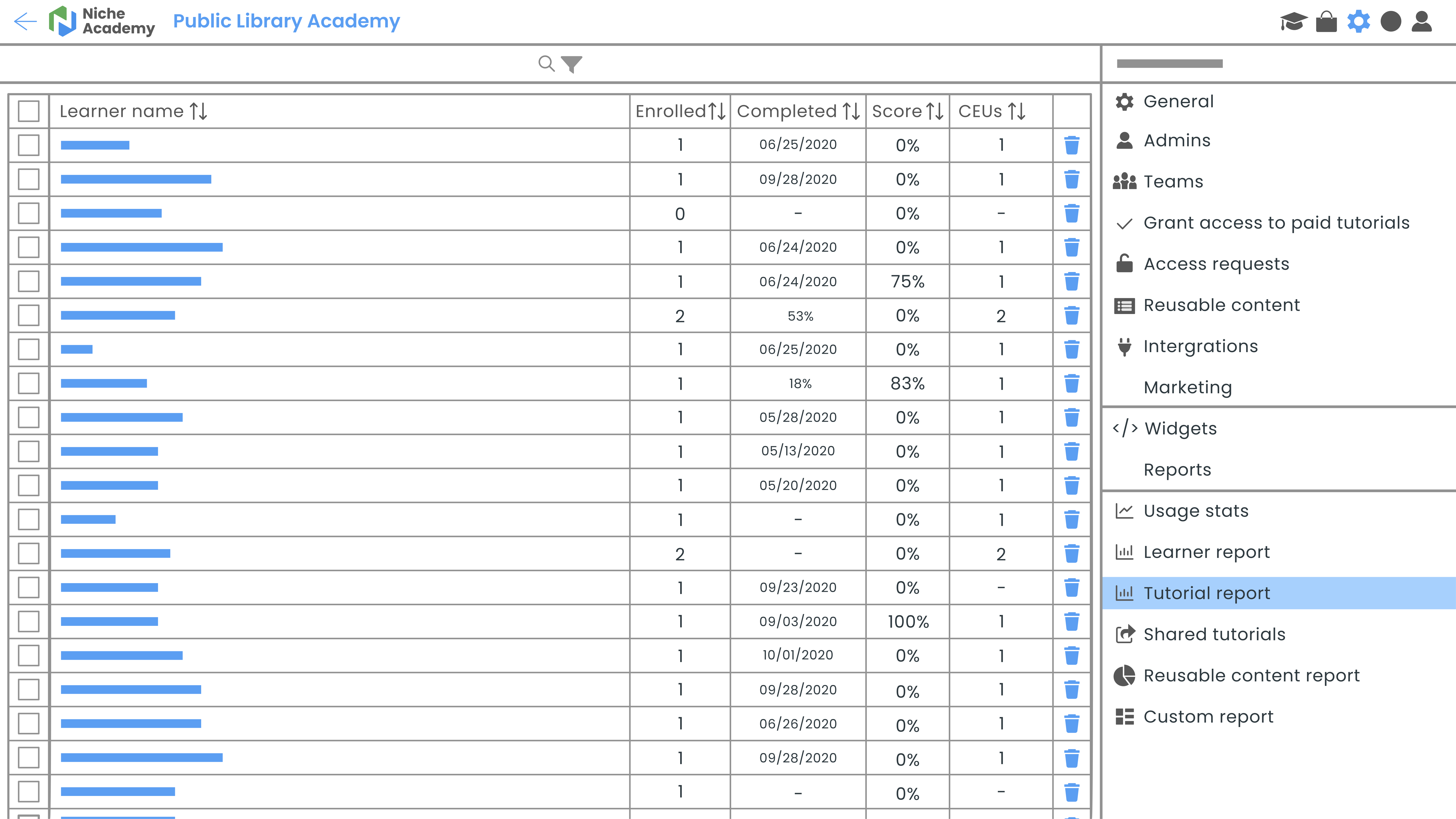Check the row completed 05/28/2020
Image resolution: width=1456 pixels, height=819 pixels.
coord(28,417)
